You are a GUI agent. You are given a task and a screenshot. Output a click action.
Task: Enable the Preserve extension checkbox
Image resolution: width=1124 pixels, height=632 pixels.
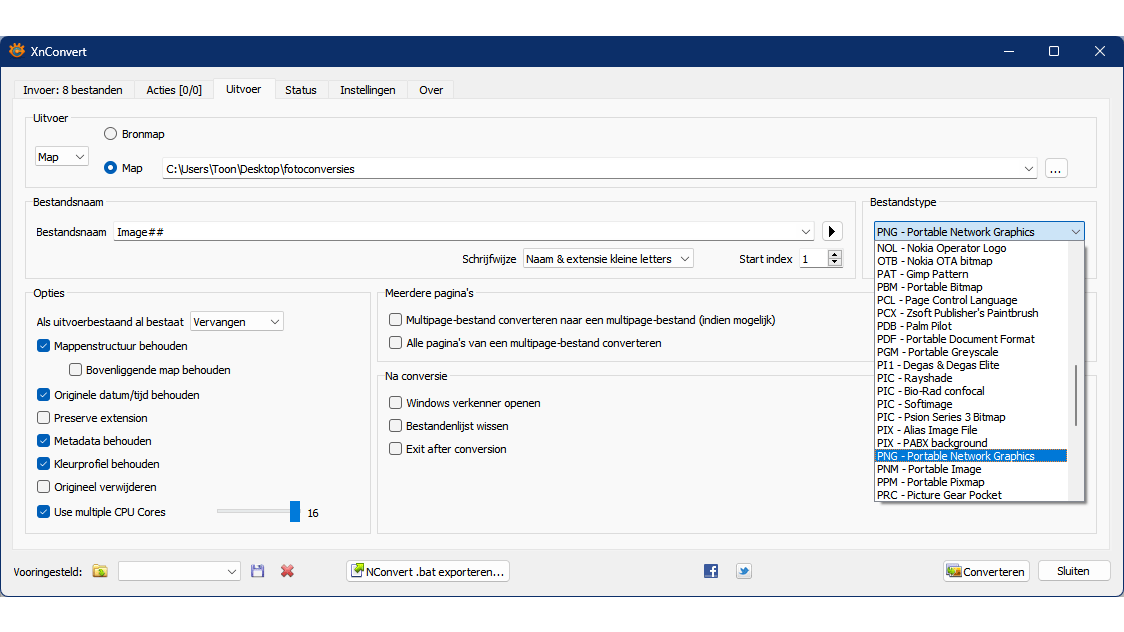tap(44, 418)
